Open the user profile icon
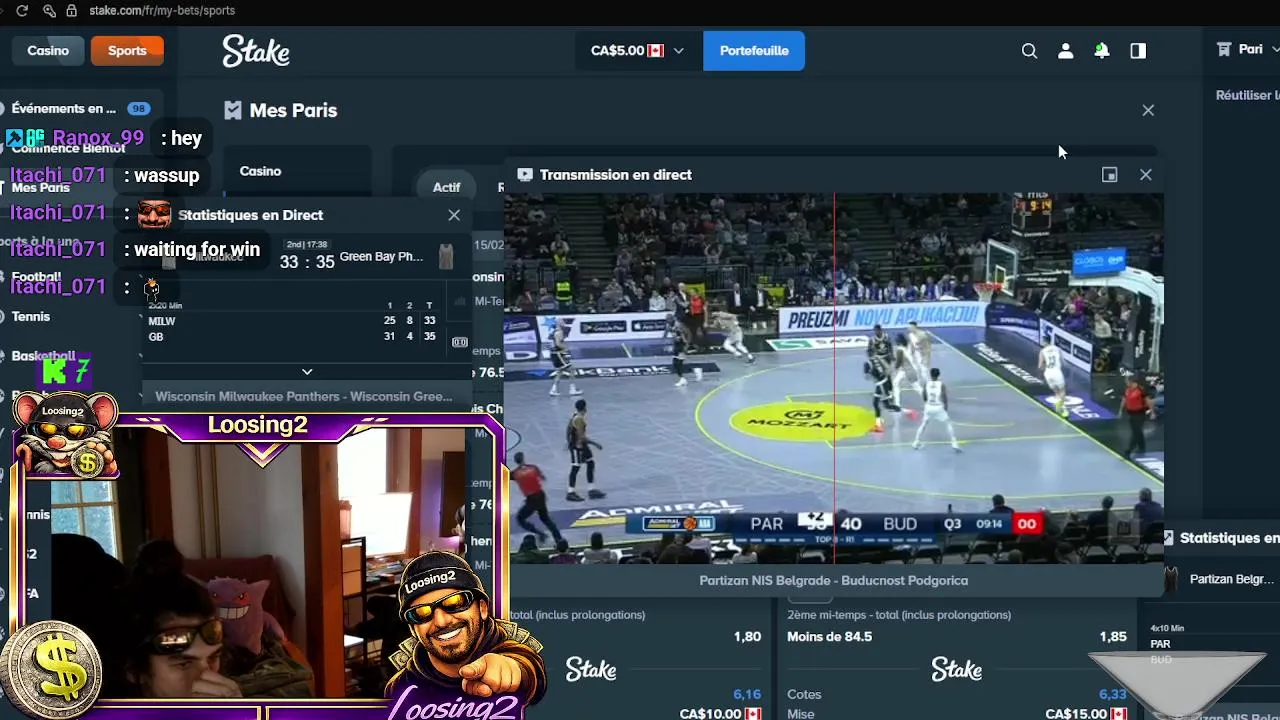This screenshot has width=1280, height=720. pos(1065,51)
